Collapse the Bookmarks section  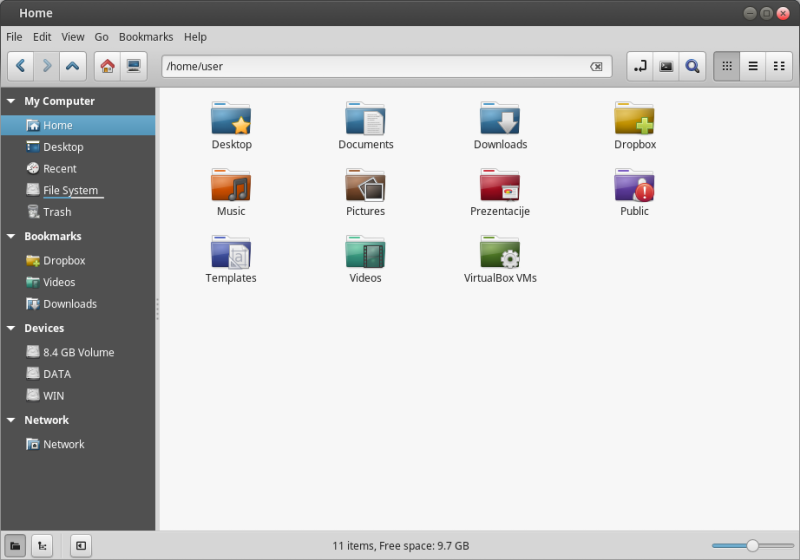click(x=11, y=237)
